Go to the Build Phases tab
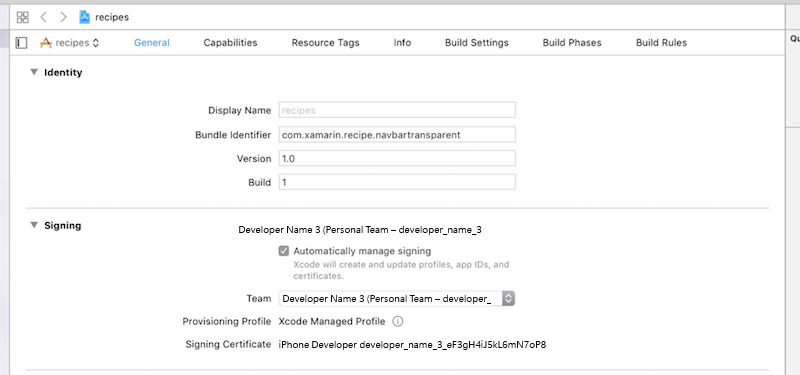The width and height of the screenshot is (800, 375). point(572,43)
